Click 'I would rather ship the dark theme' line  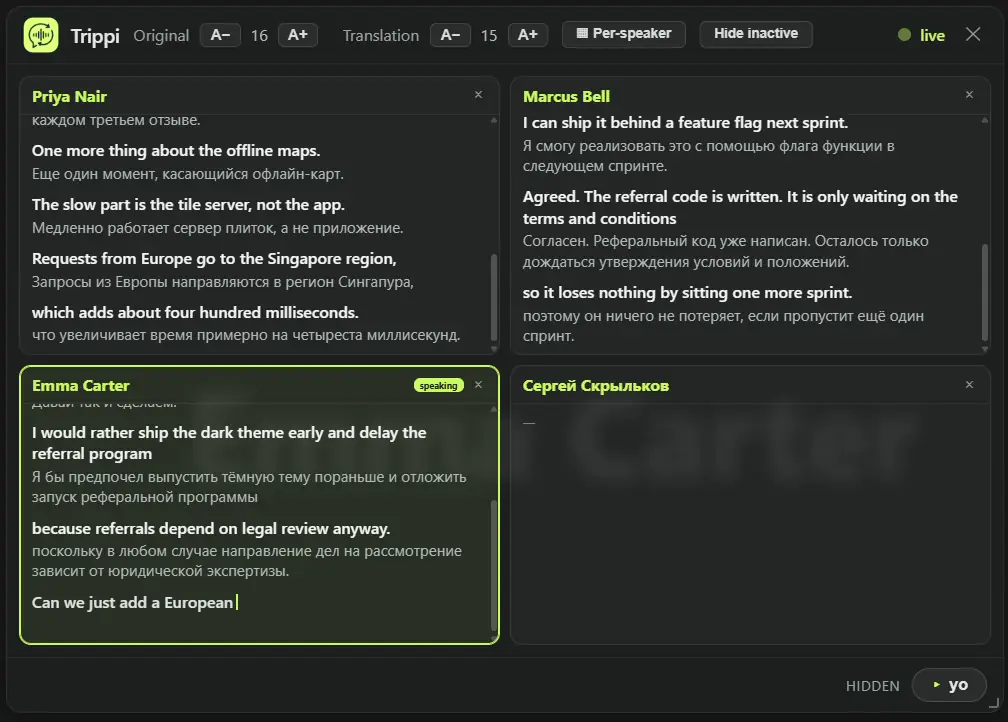coord(230,443)
